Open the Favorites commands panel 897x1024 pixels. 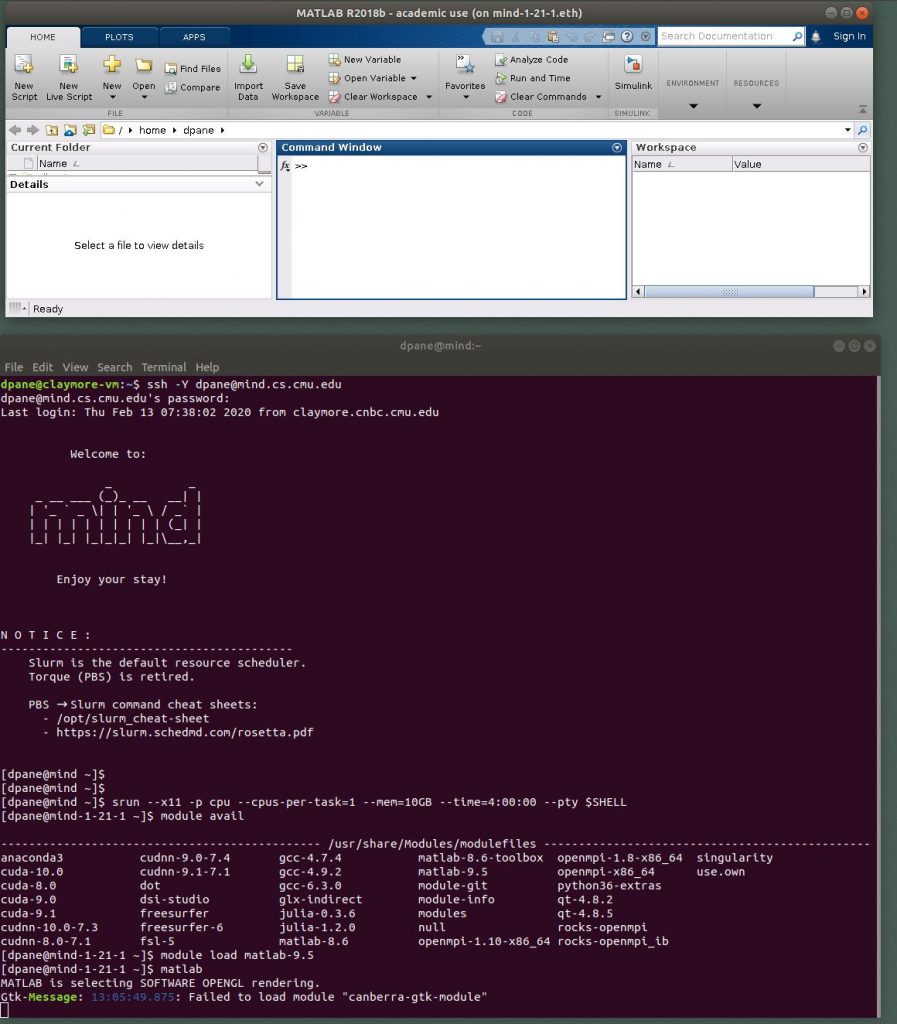464,80
